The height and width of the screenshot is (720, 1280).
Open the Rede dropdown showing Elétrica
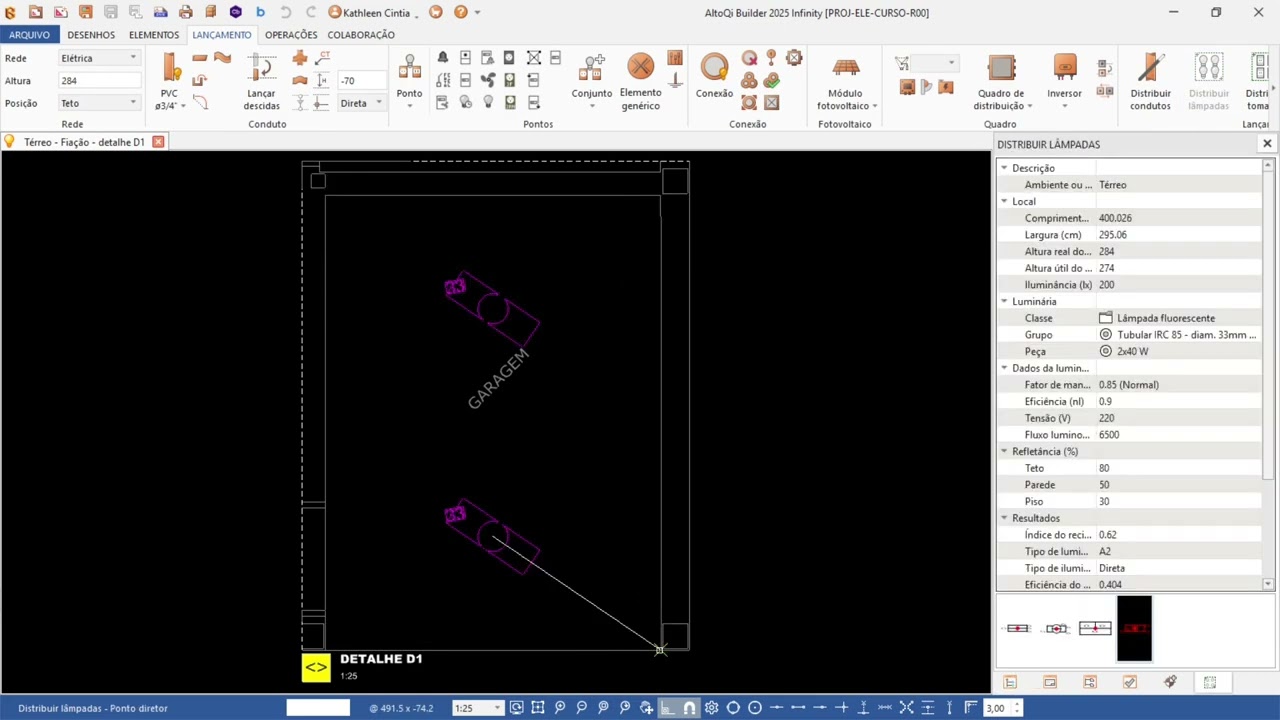click(99, 58)
